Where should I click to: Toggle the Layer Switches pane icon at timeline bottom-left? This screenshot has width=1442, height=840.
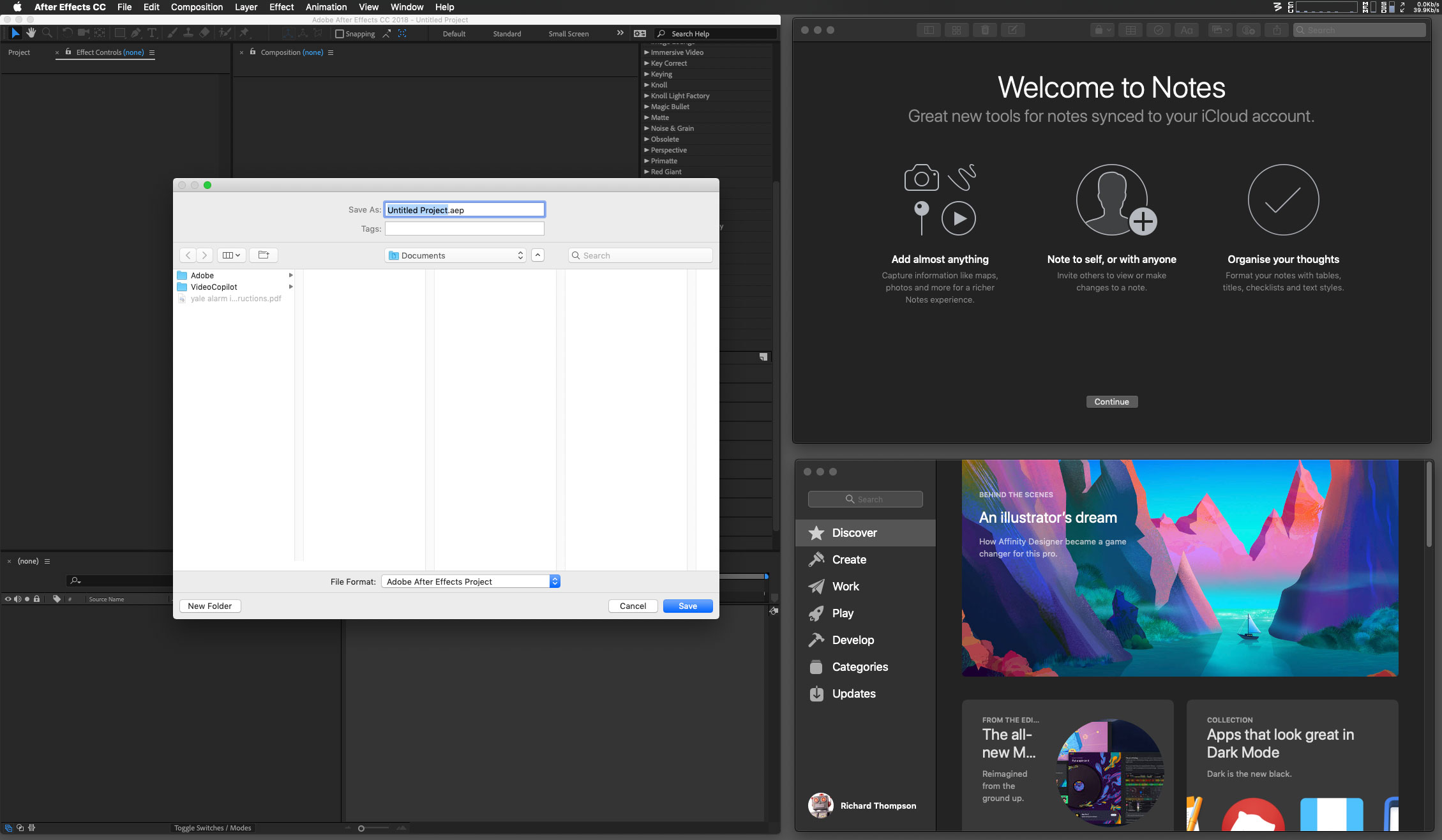8,828
